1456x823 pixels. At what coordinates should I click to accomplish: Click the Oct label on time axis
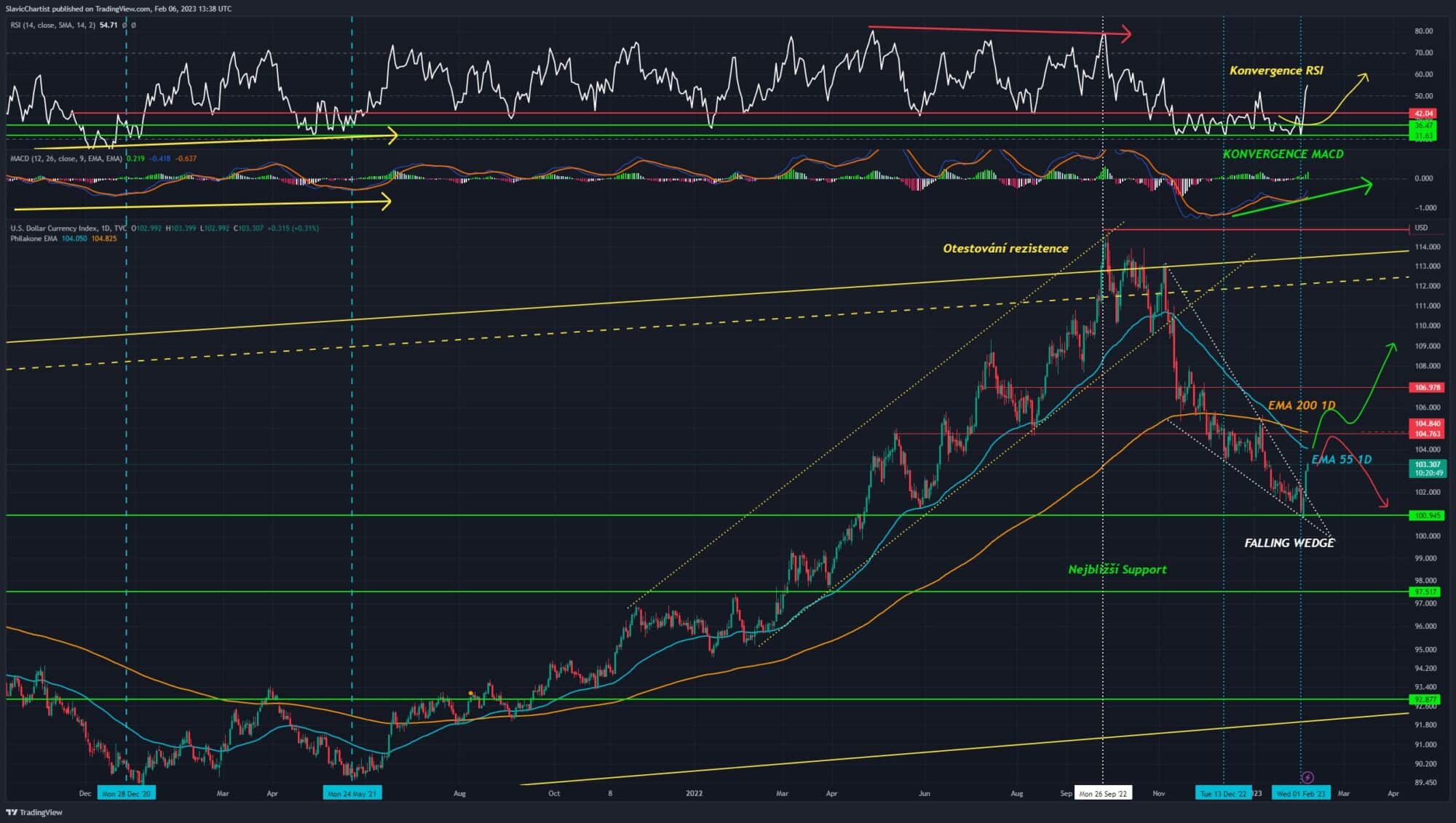554,793
